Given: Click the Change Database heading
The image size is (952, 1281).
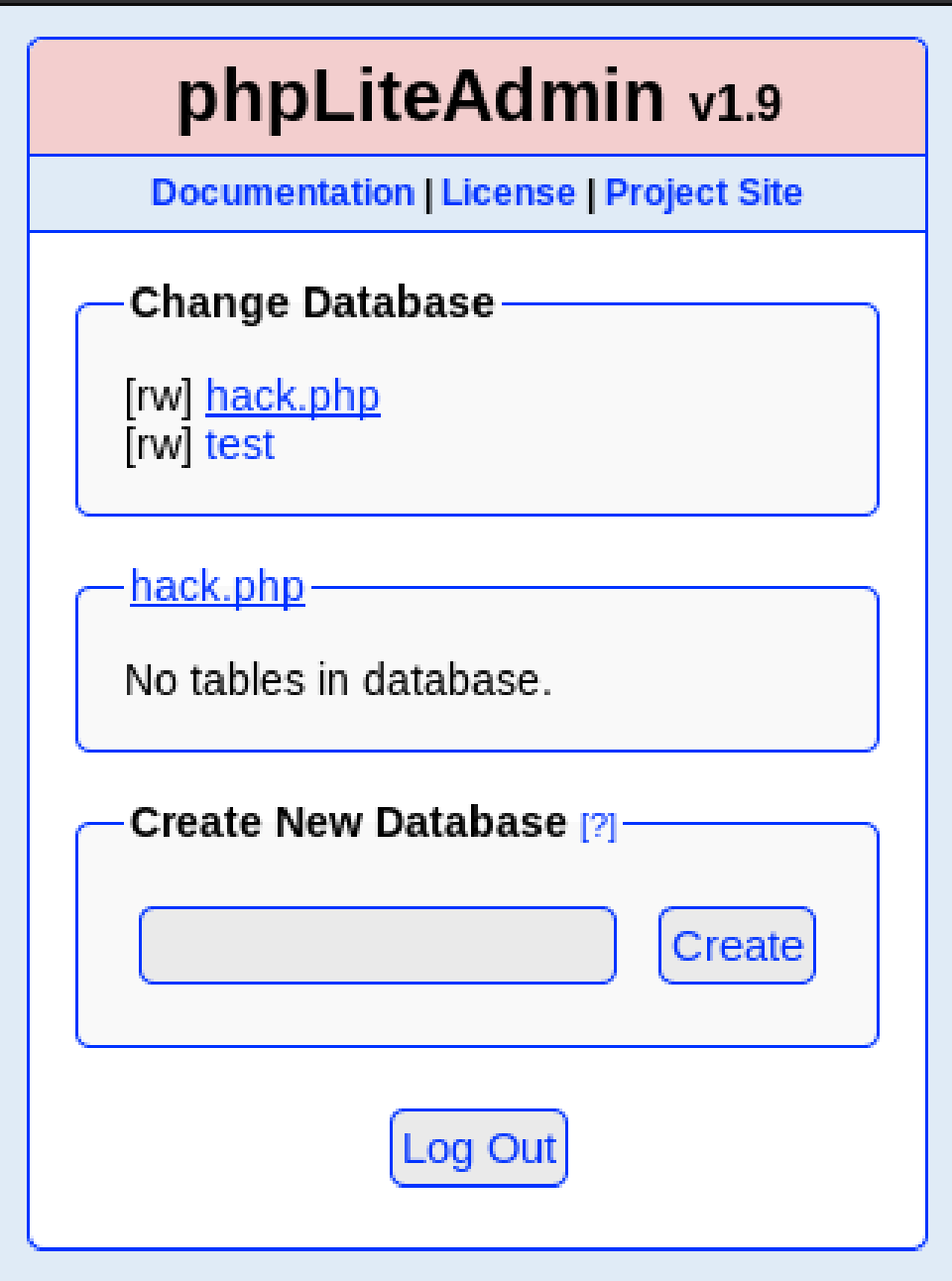Looking at the screenshot, I should tap(311, 302).
